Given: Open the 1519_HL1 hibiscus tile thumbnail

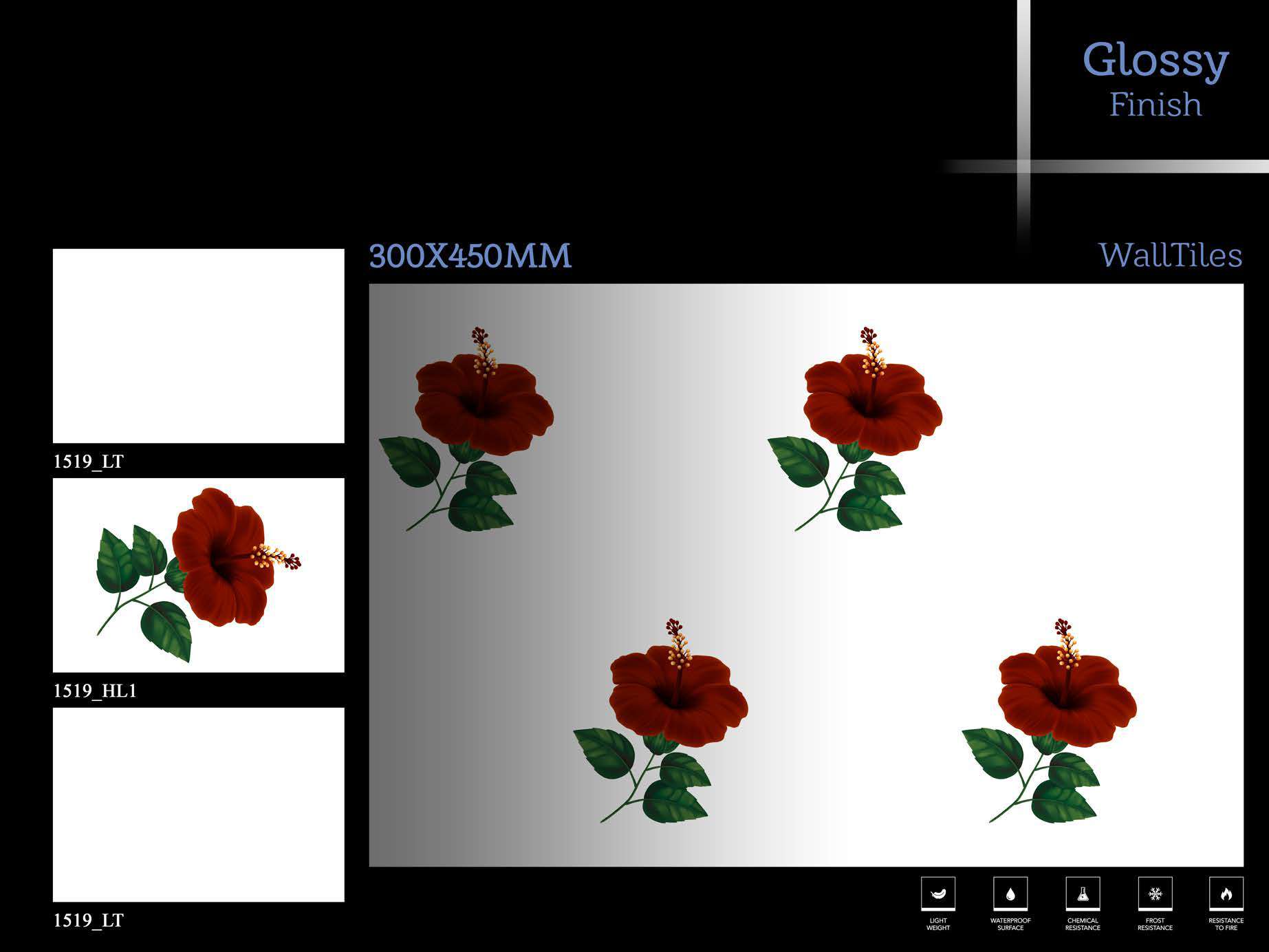Looking at the screenshot, I should (198, 575).
